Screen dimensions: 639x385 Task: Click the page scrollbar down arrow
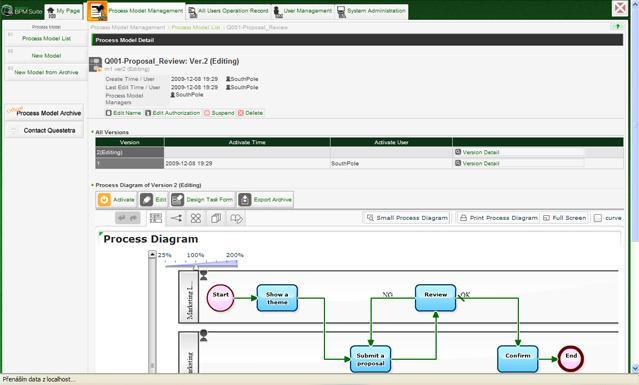pos(635,369)
